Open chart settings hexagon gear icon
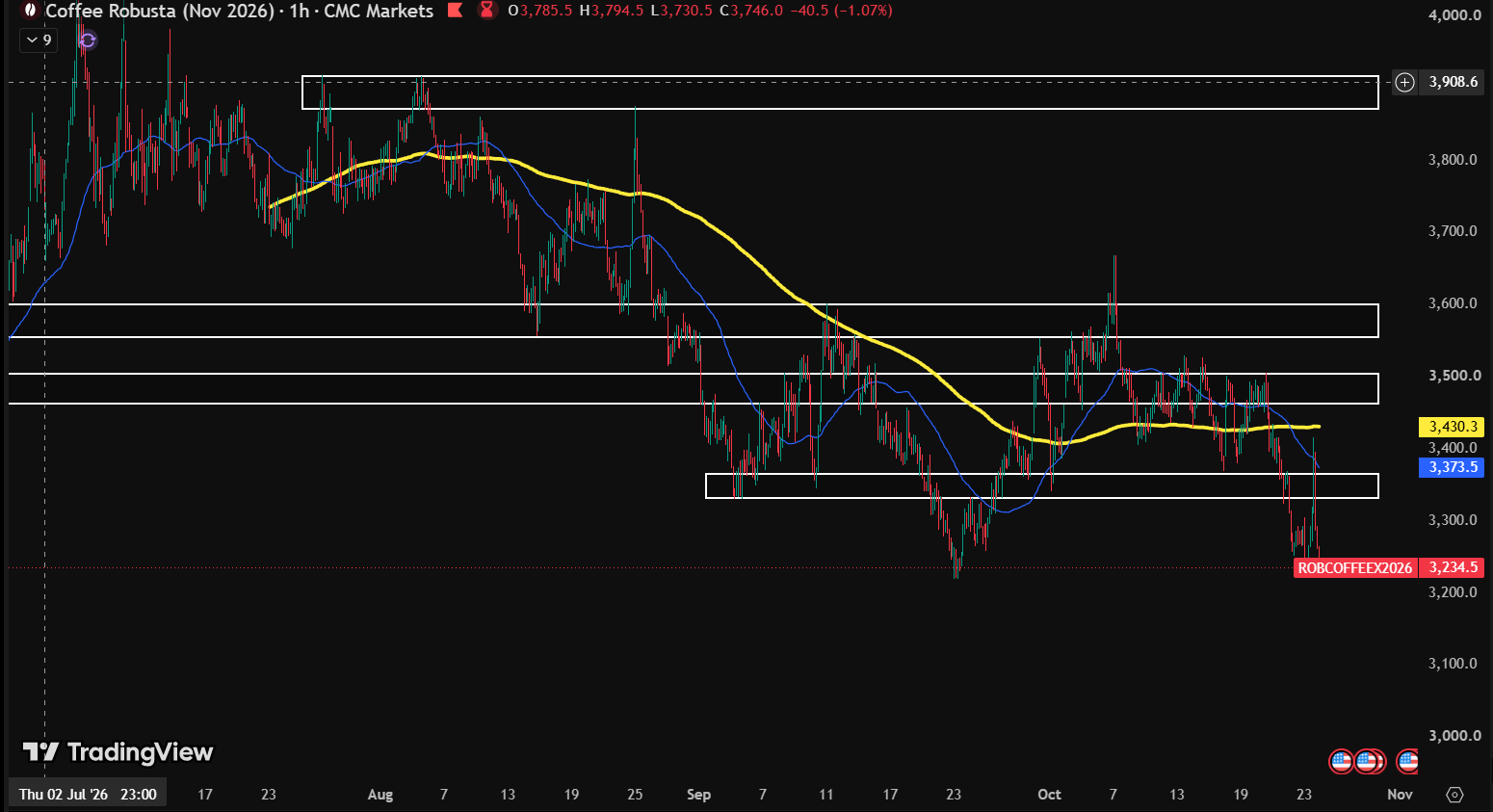Viewport: 1493px width, 812px height. [x=1454, y=795]
